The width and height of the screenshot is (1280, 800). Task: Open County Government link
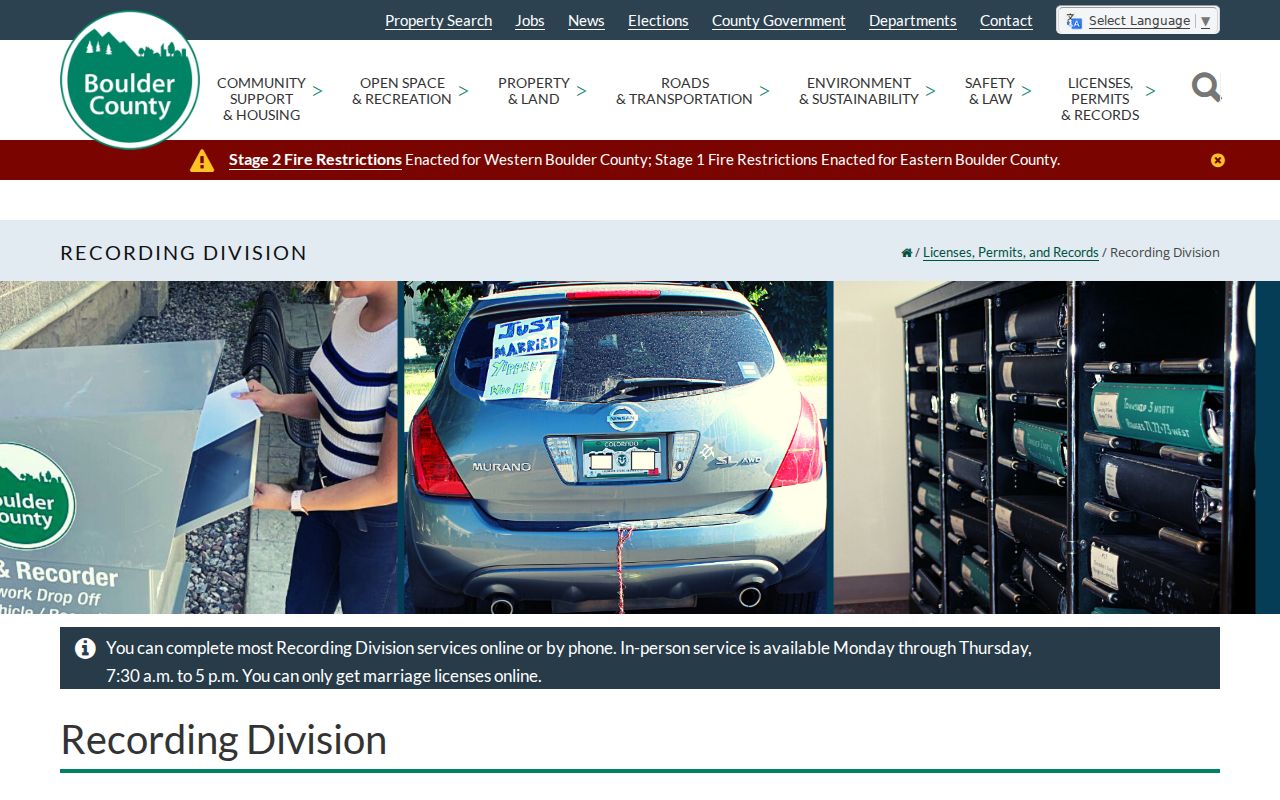[779, 21]
